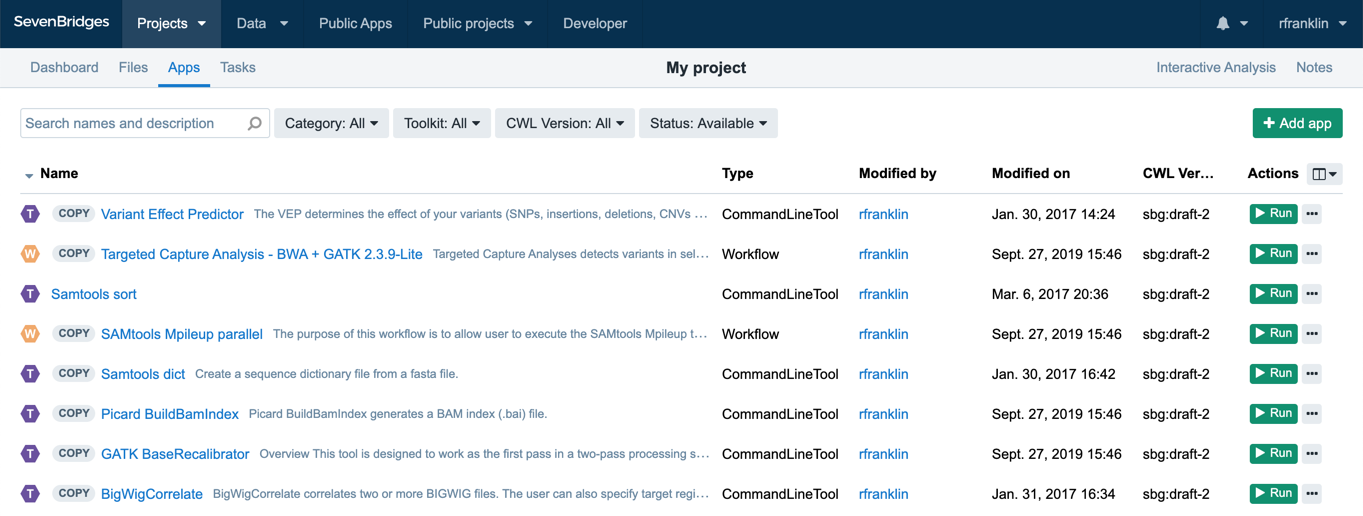Screen dimensions: 1363x516
Task: Open the Variant Effect Predictor app link
Action: 172,214
